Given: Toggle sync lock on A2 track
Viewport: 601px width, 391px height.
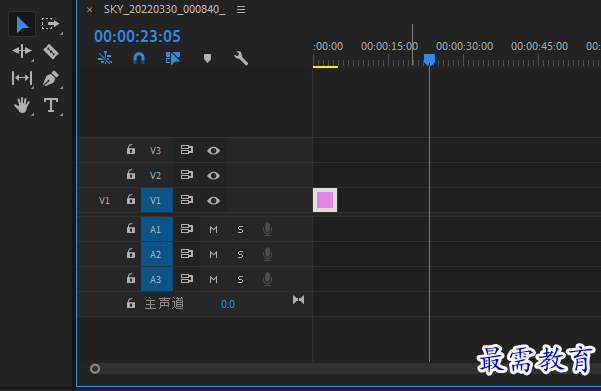Looking at the screenshot, I should point(187,254).
